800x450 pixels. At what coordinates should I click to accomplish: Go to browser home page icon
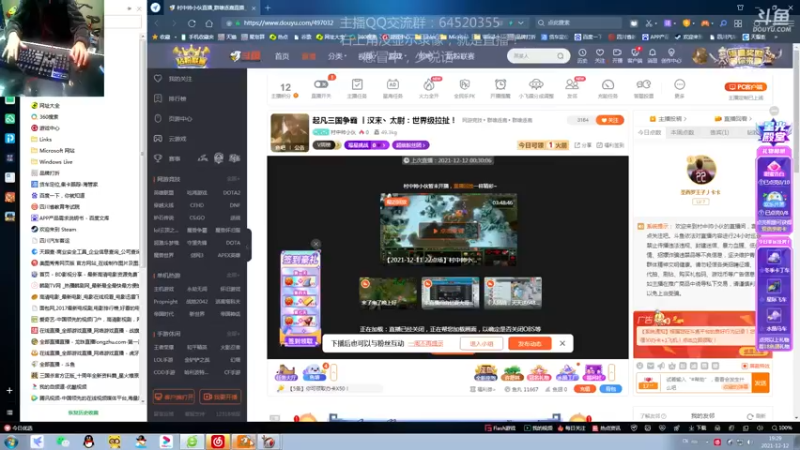[x=209, y=23]
